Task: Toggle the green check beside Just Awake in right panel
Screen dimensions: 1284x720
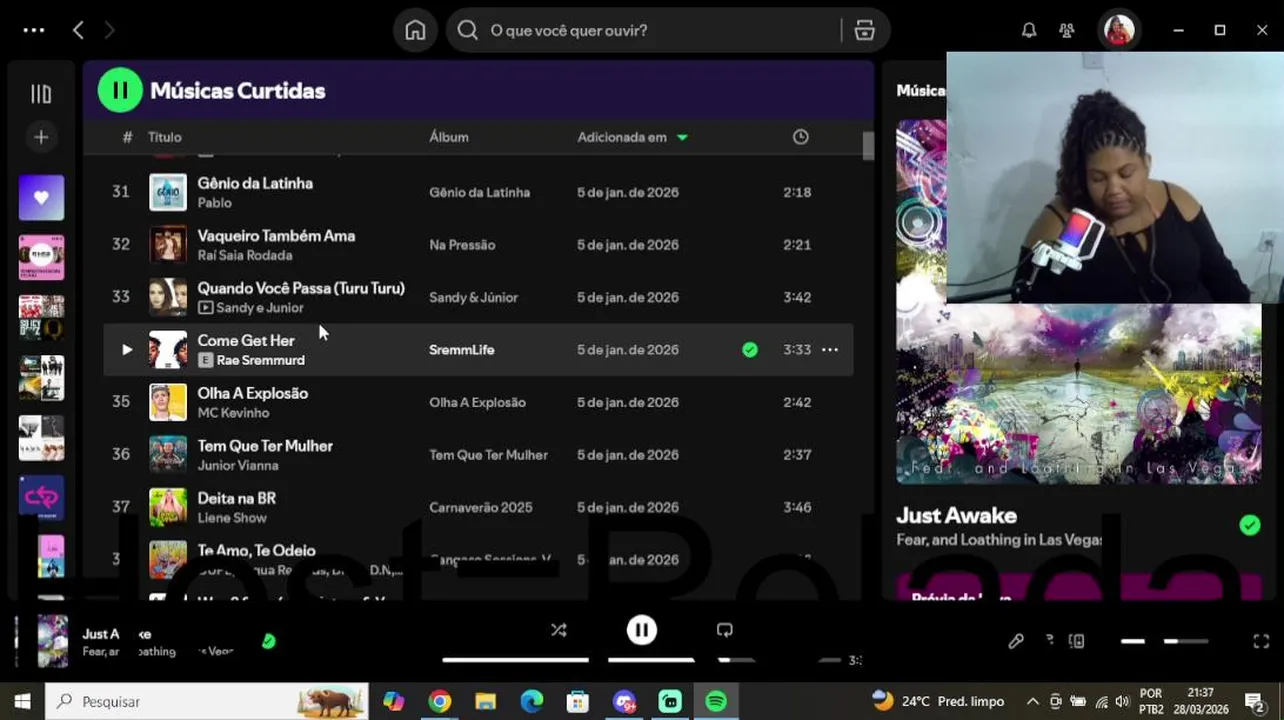Action: (x=1250, y=525)
